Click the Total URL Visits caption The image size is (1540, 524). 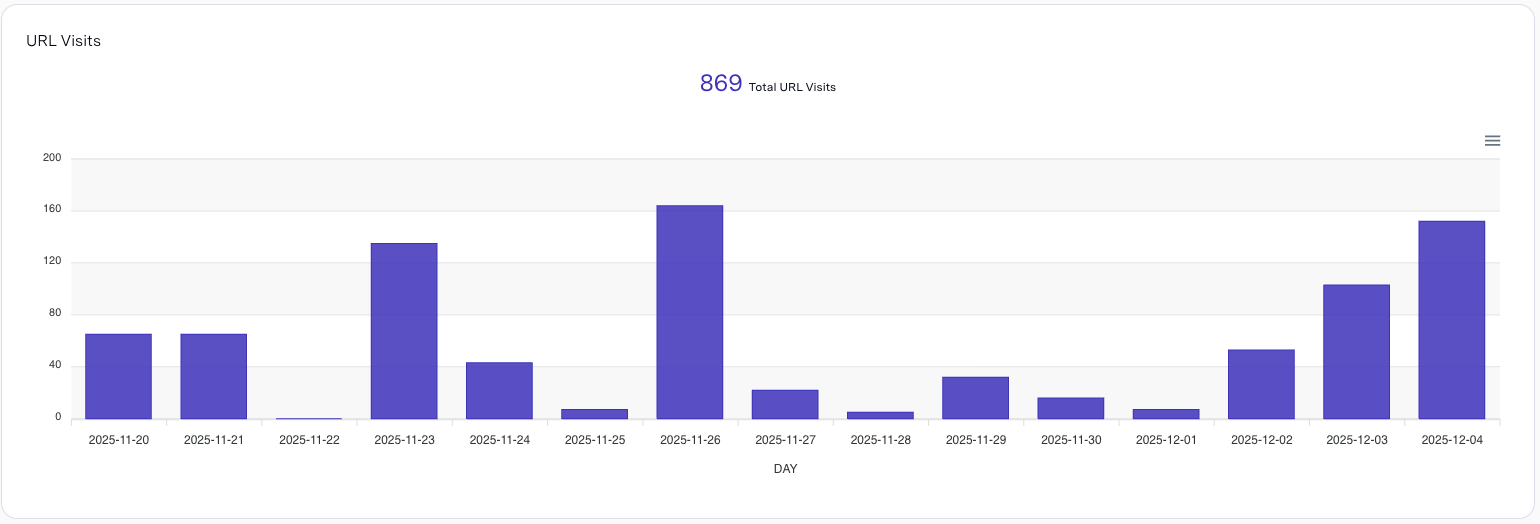click(x=792, y=87)
